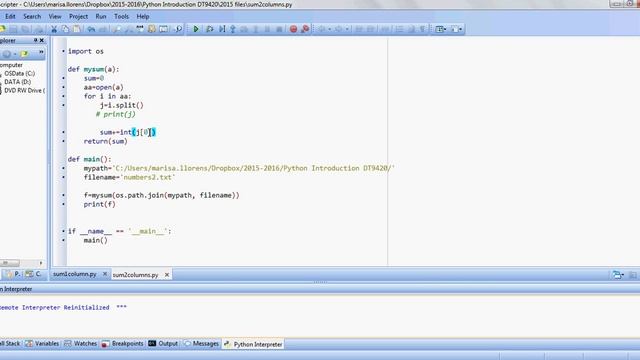Open the Help menu

pyautogui.click(x=143, y=16)
